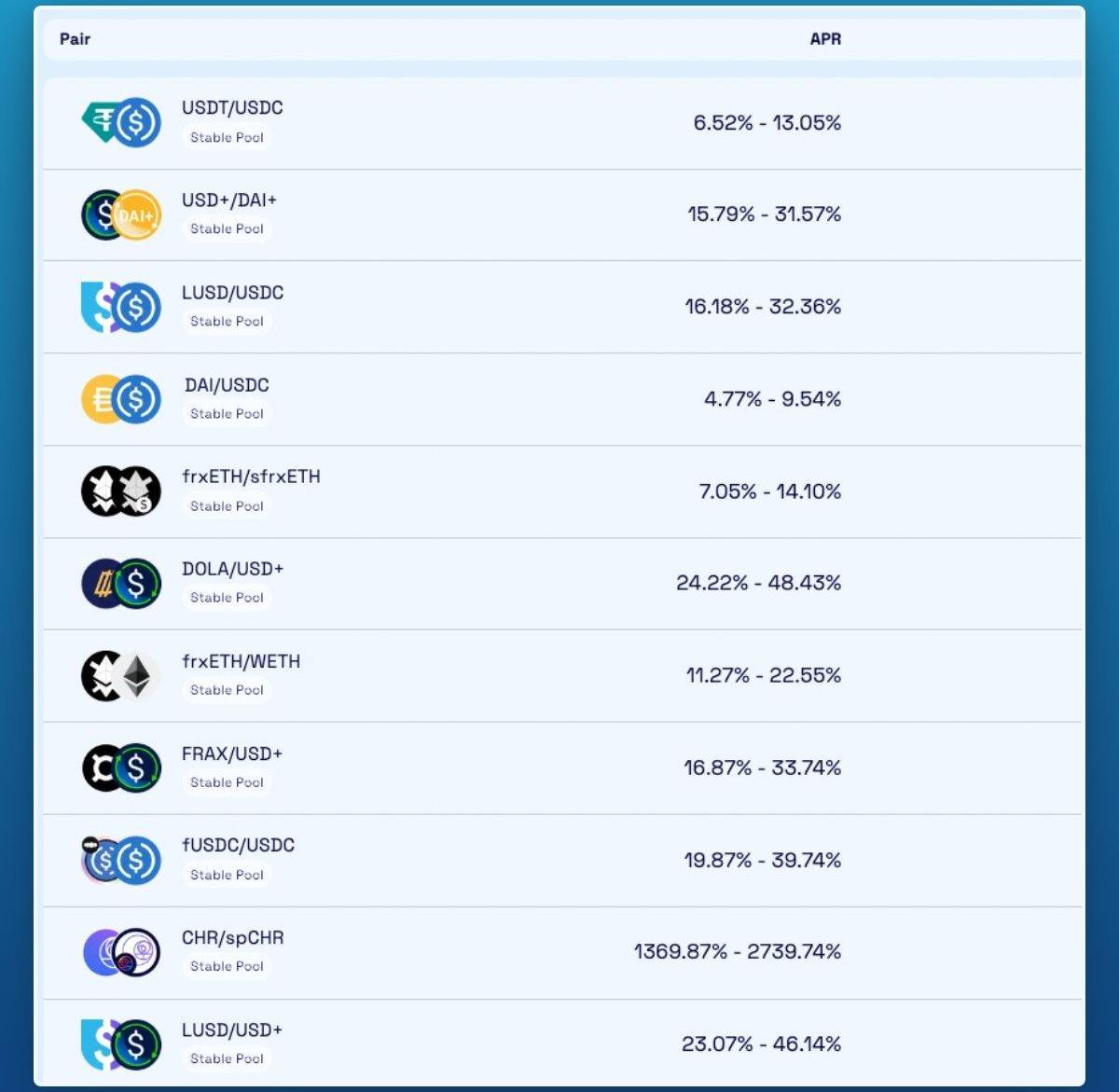The image size is (1119, 1092).
Task: Open the CHR/spCHR pair name
Action: [x=232, y=938]
